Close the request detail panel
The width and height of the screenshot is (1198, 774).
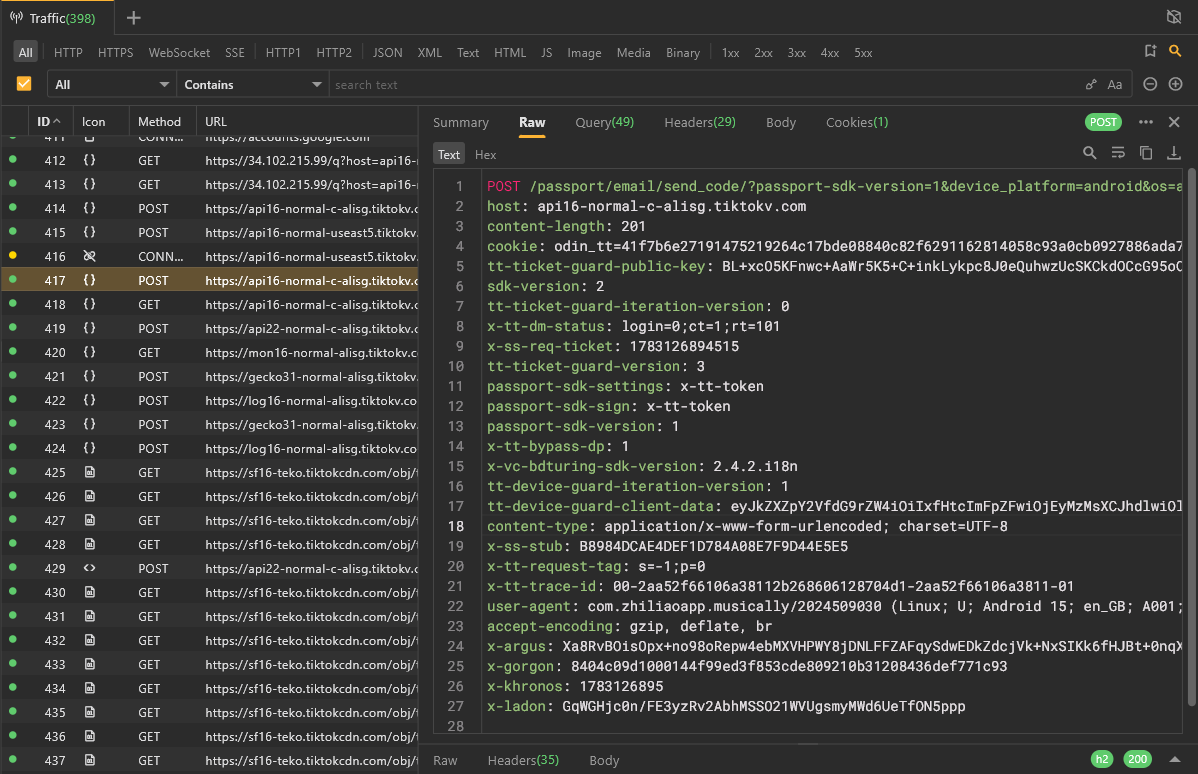click(x=1174, y=122)
